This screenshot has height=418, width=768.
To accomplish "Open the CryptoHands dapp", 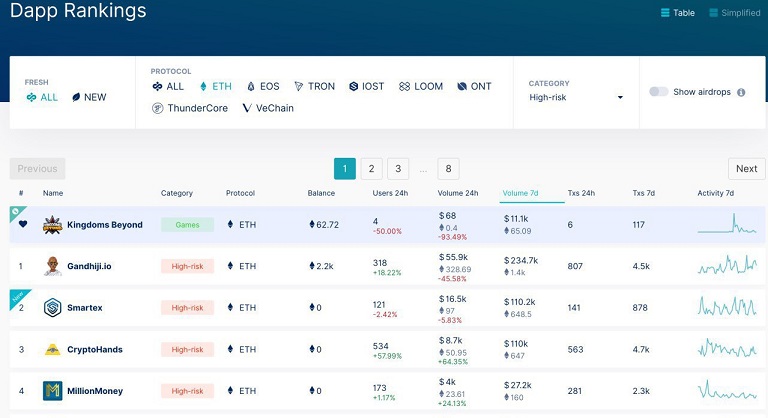I will (95, 349).
